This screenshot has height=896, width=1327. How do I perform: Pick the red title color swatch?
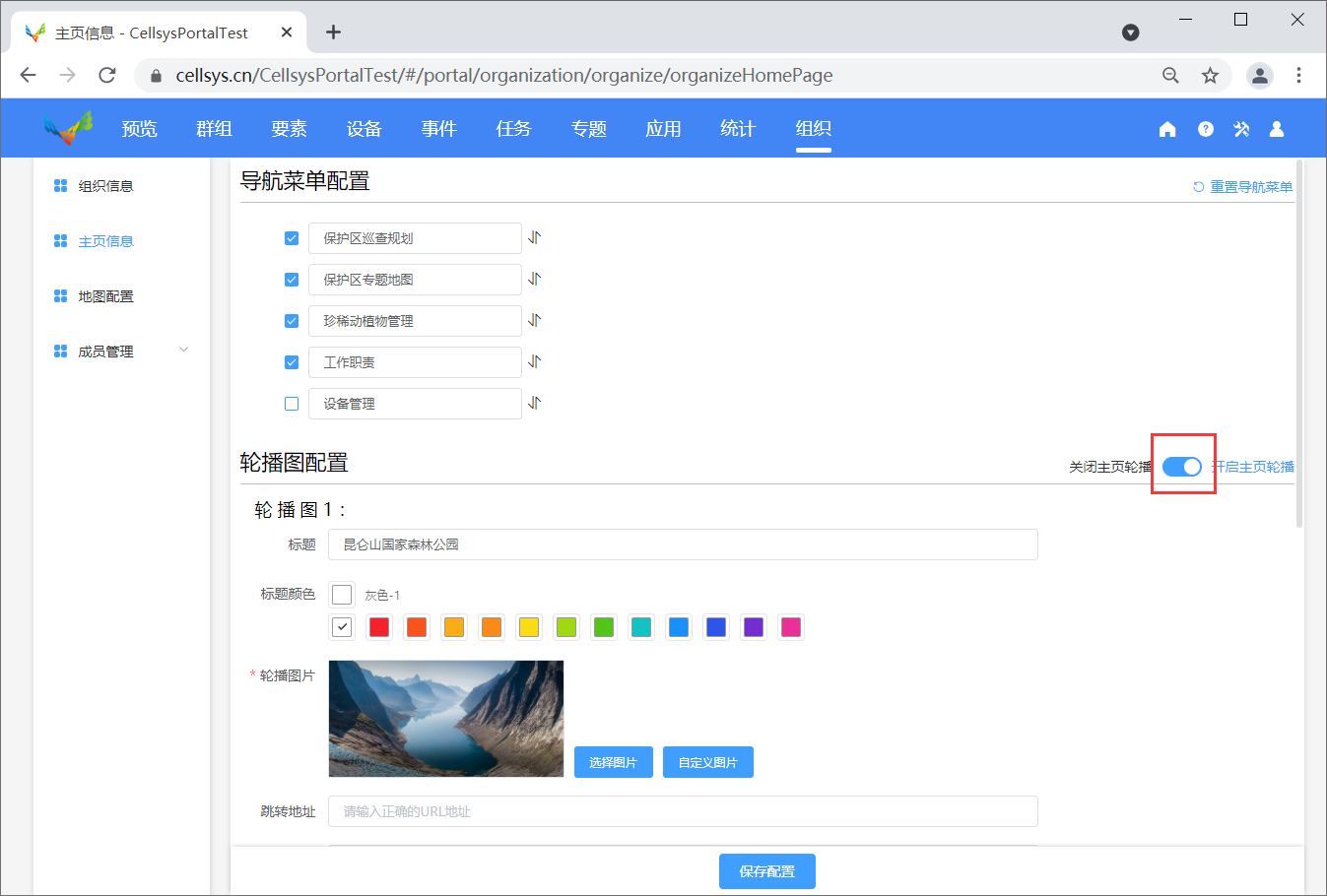379,627
